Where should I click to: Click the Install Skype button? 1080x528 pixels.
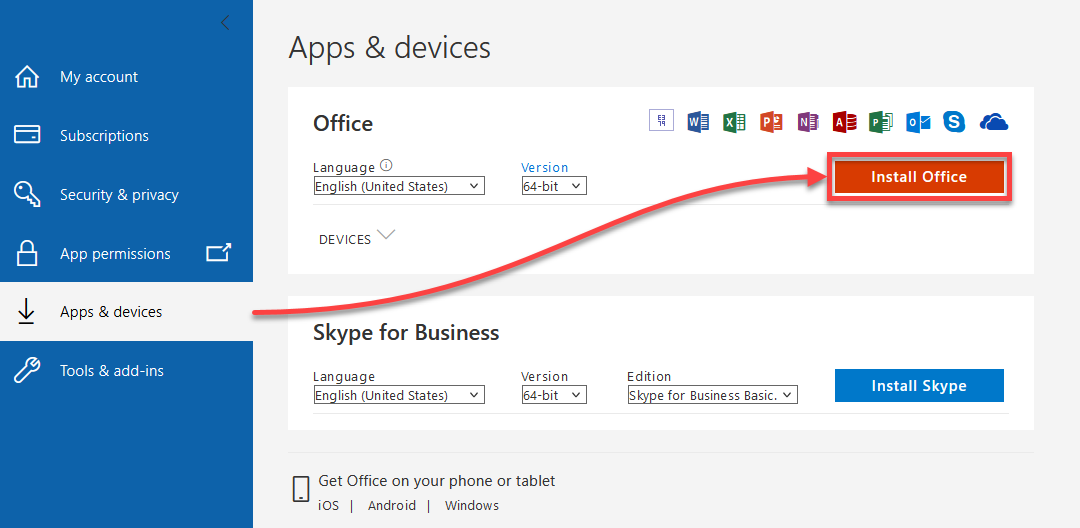click(x=919, y=386)
